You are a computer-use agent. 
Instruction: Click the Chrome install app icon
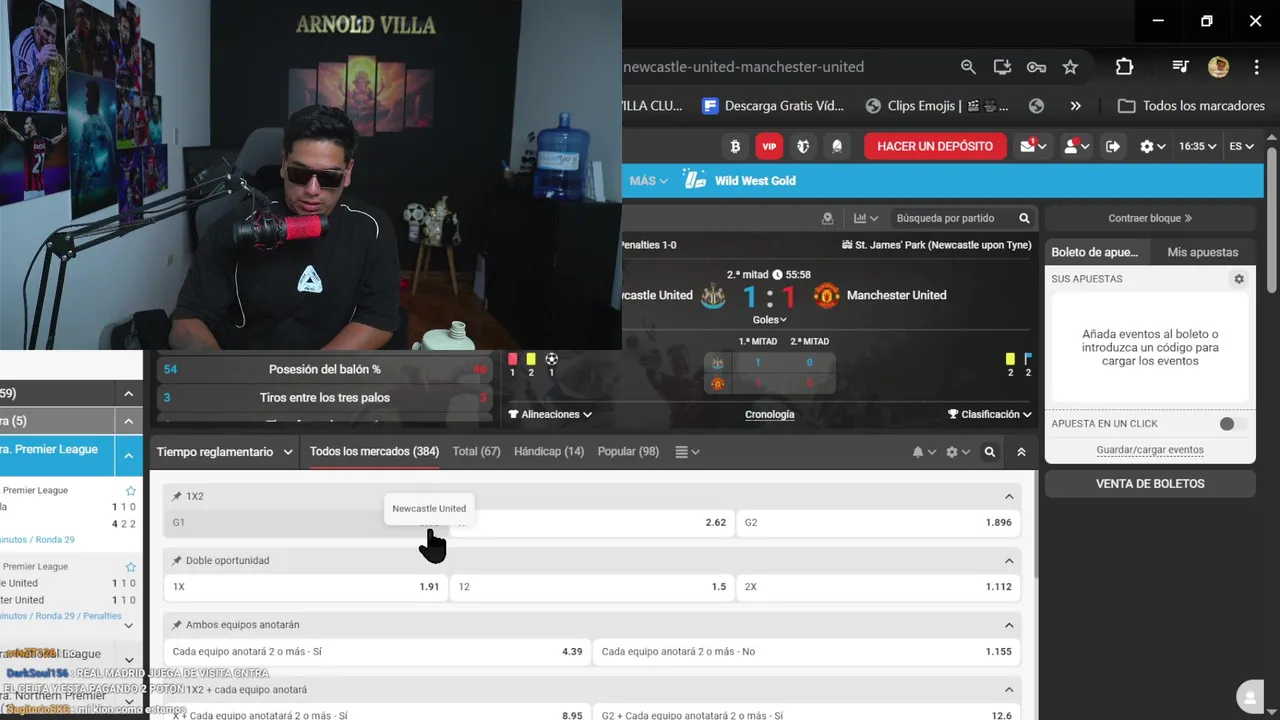tap(1002, 67)
